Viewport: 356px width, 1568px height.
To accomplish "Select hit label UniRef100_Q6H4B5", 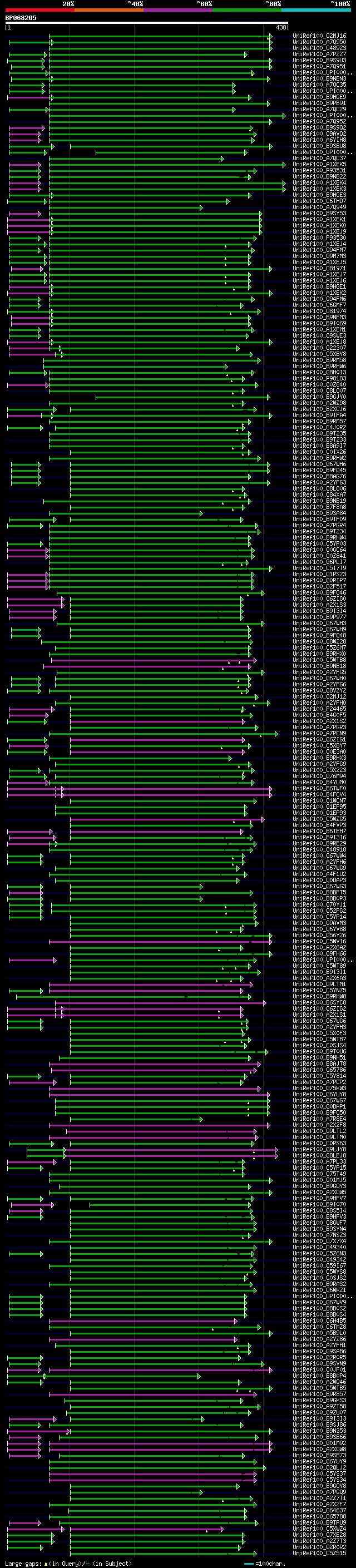I will 319,1321.
